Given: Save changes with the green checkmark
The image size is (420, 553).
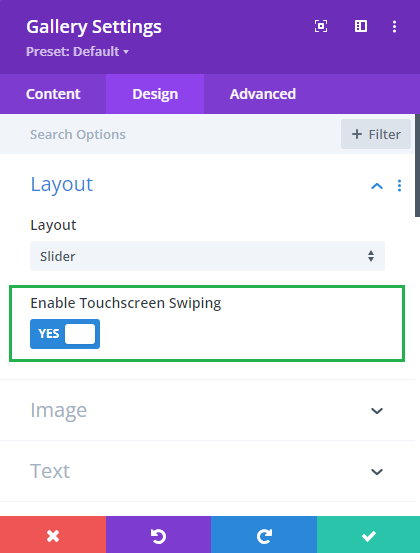Looking at the screenshot, I should [x=369, y=535].
